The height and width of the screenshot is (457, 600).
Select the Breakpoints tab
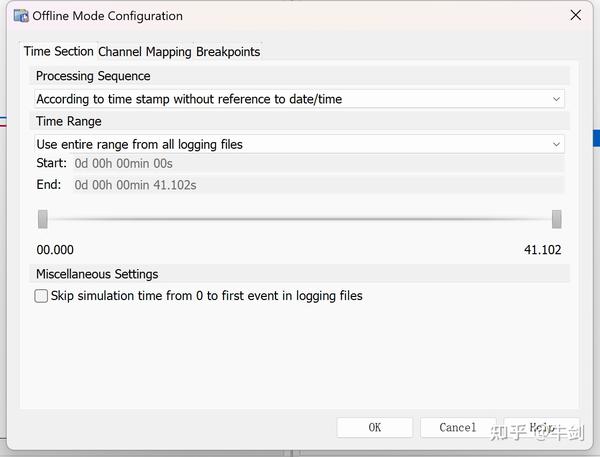click(228, 52)
